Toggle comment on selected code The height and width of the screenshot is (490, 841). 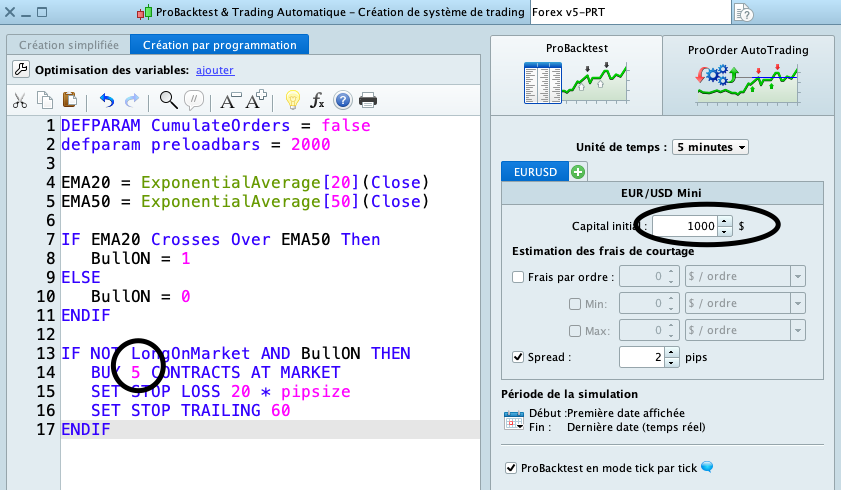[194, 100]
